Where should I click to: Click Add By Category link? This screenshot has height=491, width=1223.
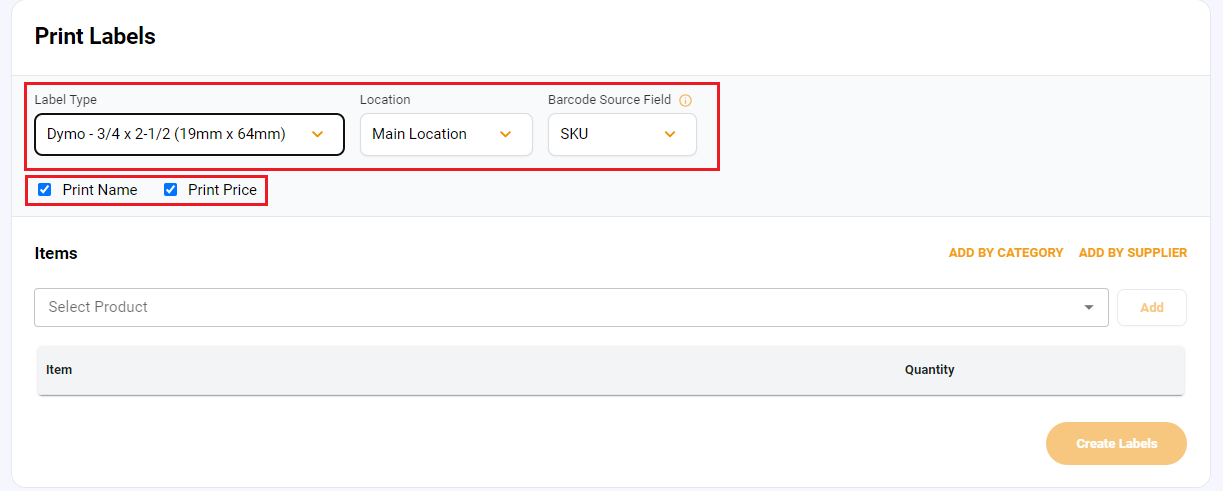coord(1006,253)
